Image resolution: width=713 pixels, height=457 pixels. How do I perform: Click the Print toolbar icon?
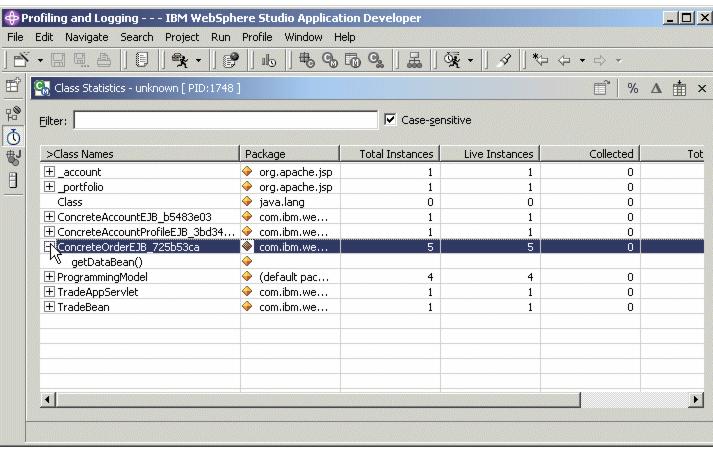(x=104, y=60)
